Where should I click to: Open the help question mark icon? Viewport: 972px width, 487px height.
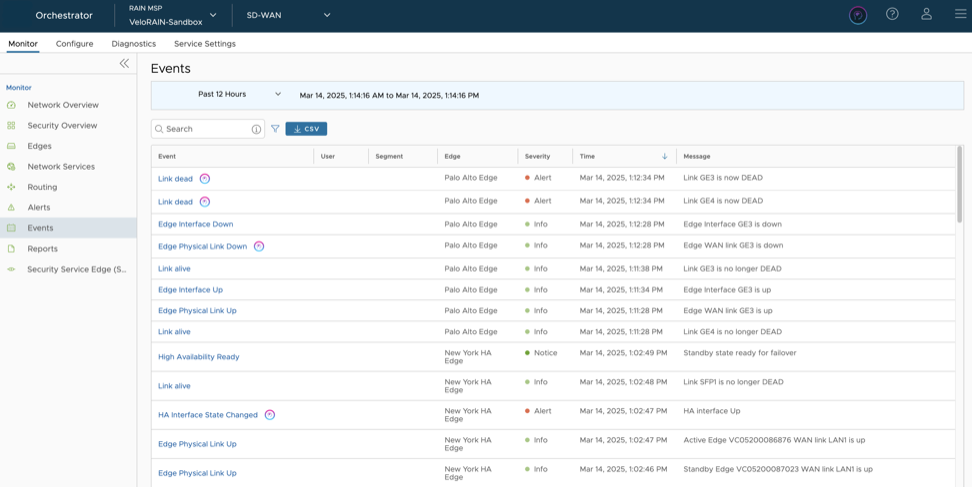pos(892,14)
